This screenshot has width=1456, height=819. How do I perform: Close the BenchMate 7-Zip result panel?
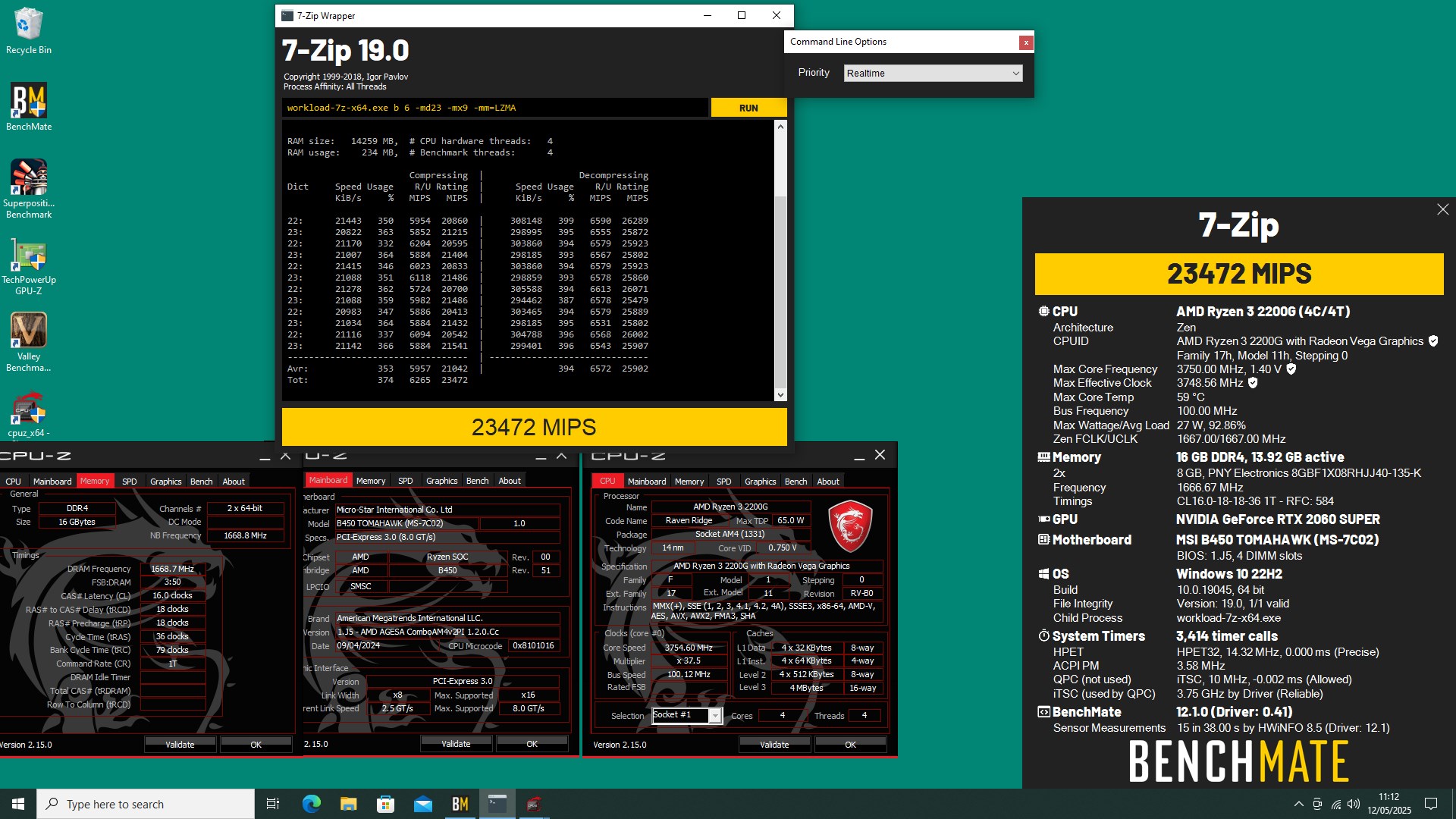coord(1442,209)
